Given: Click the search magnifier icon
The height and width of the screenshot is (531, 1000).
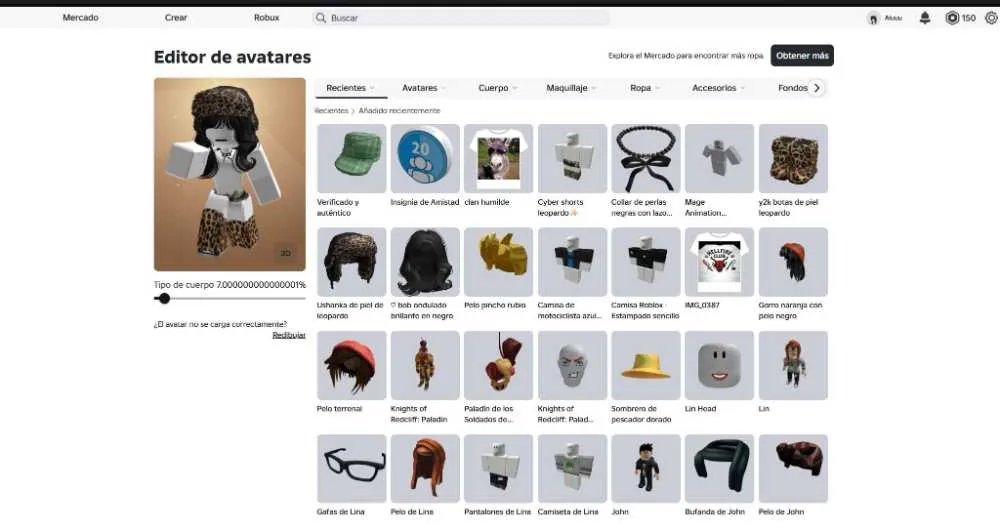Looking at the screenshot, I should (321, 18).
